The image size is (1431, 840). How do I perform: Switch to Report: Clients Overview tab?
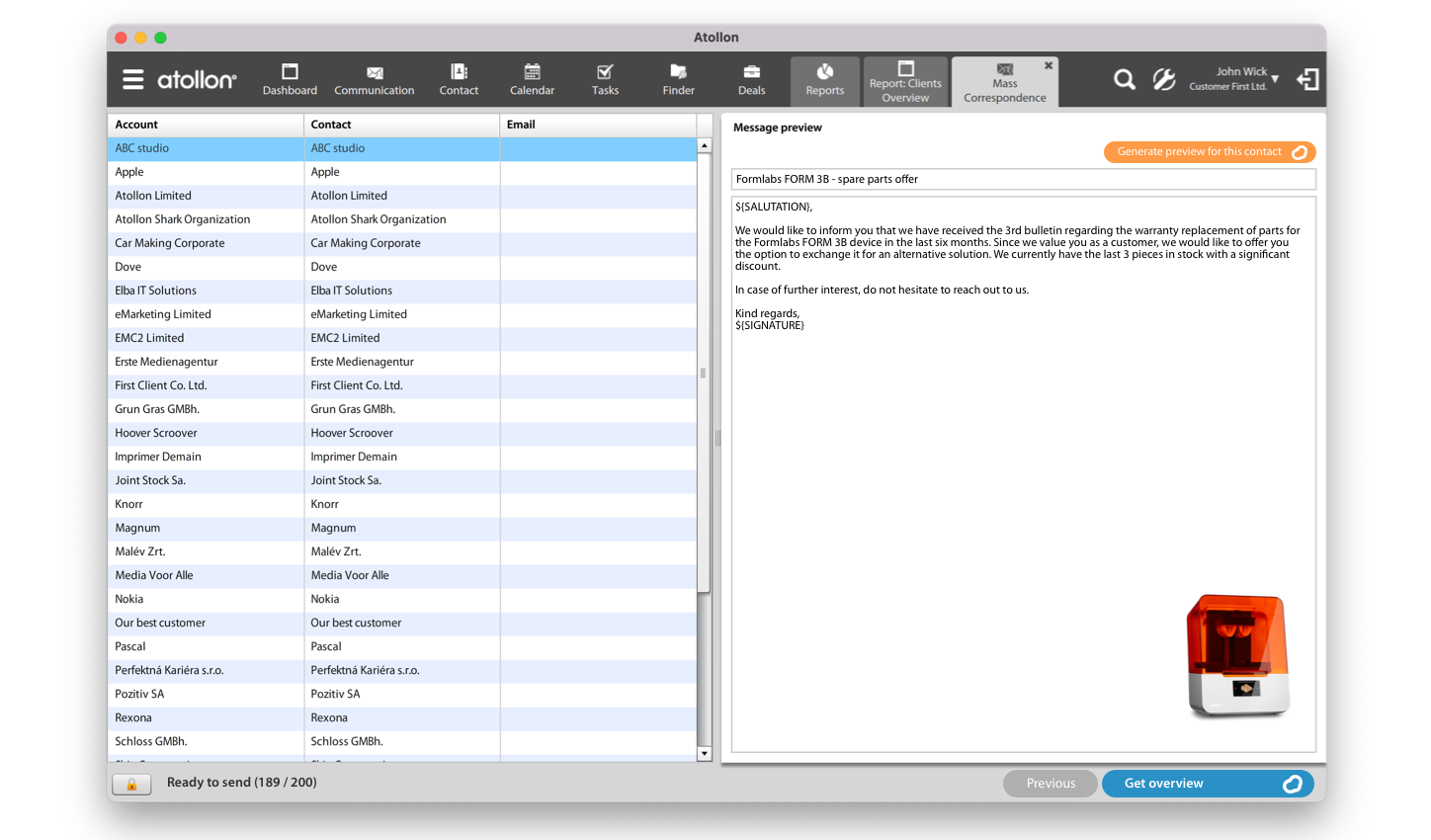point(905,81)
